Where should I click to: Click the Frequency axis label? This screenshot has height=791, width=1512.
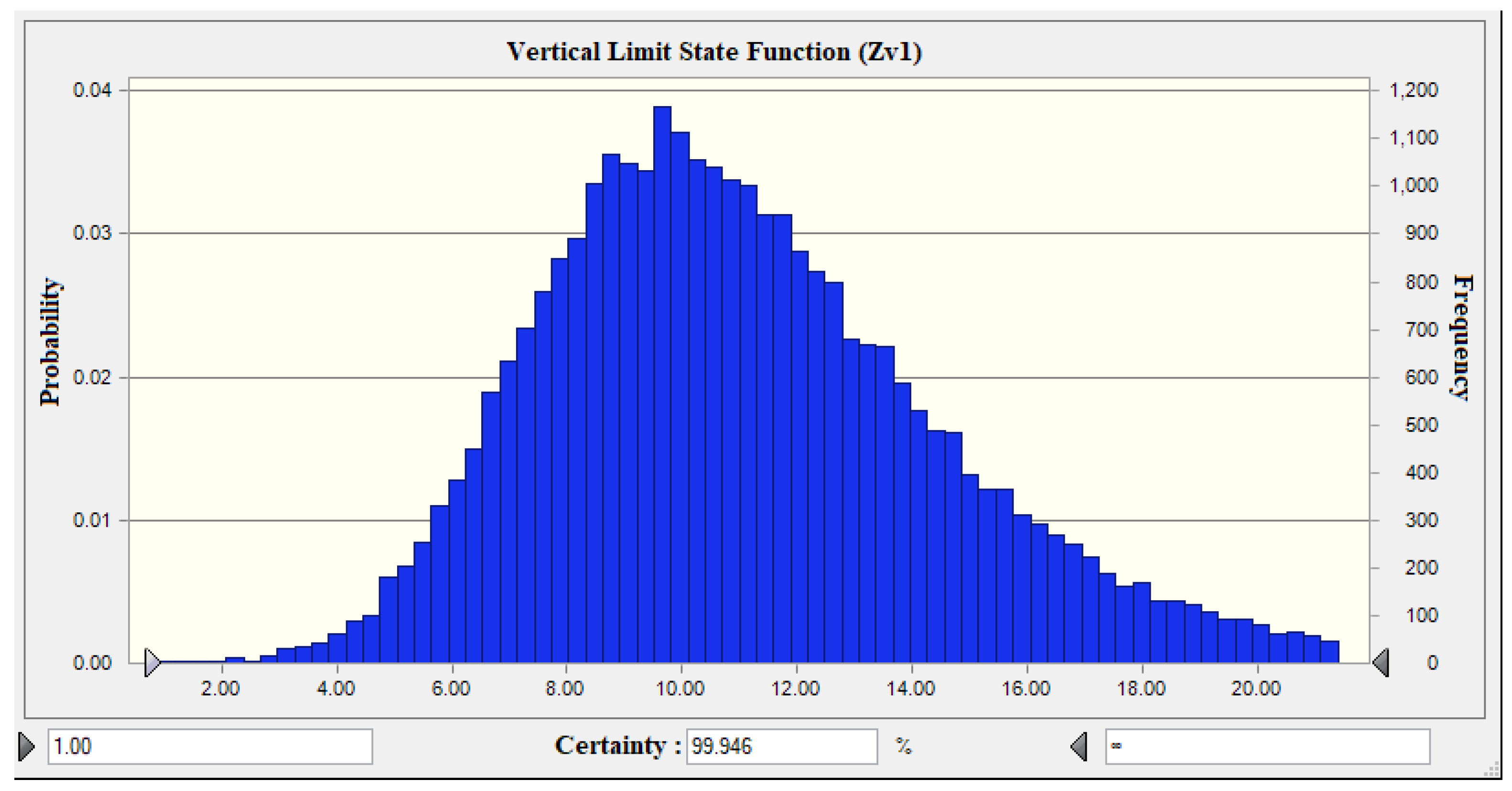click(x=1461, y=337)
